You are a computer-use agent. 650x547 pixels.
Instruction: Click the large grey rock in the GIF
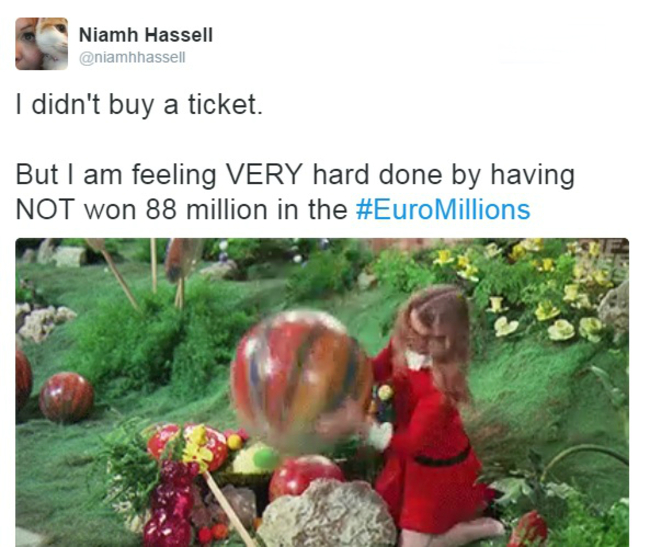327,514
